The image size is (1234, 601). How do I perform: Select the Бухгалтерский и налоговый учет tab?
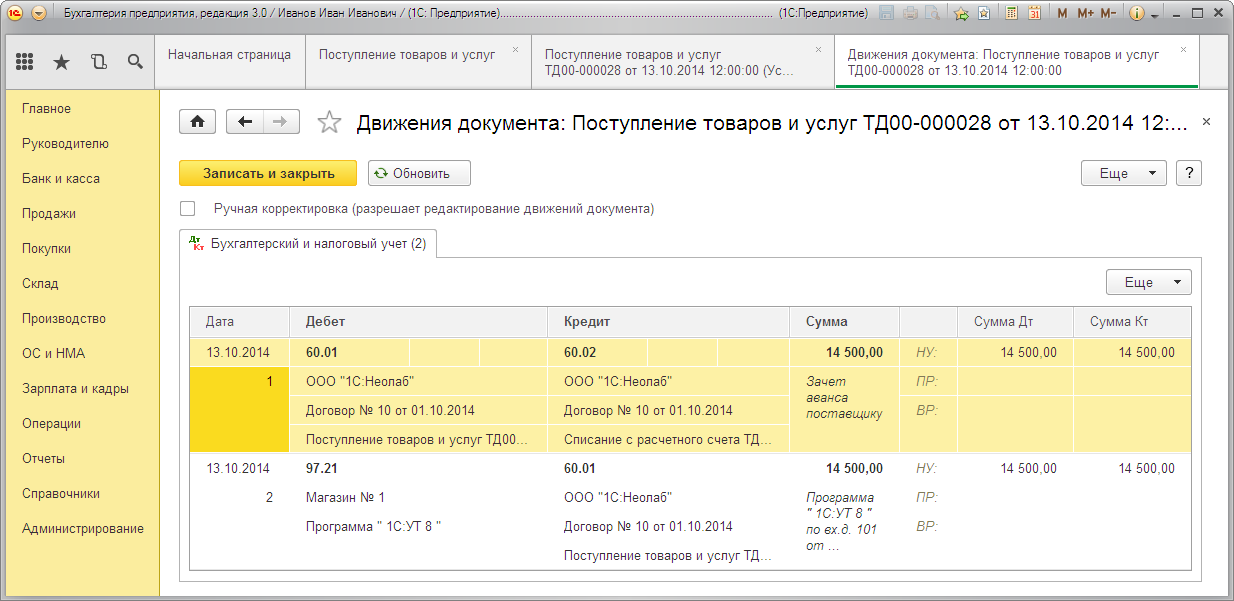(308, 244)
